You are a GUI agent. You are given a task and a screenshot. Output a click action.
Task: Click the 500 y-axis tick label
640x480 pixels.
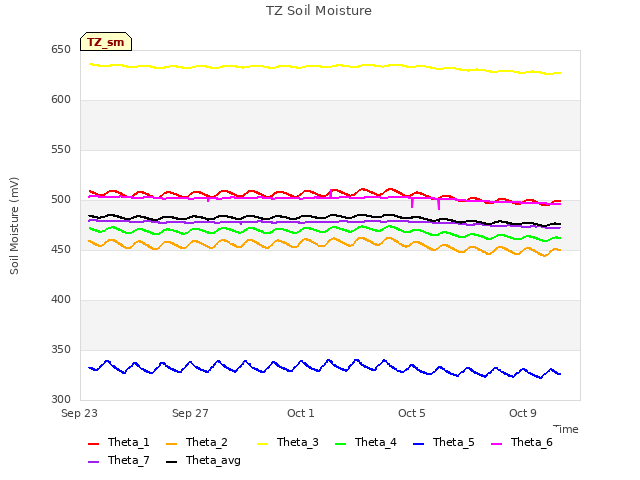click(61, 200)
